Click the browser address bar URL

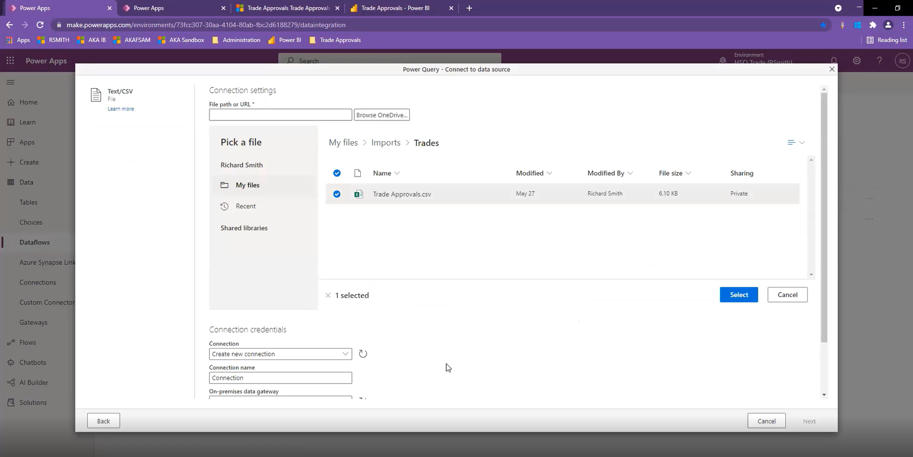(x=206, y=25)
